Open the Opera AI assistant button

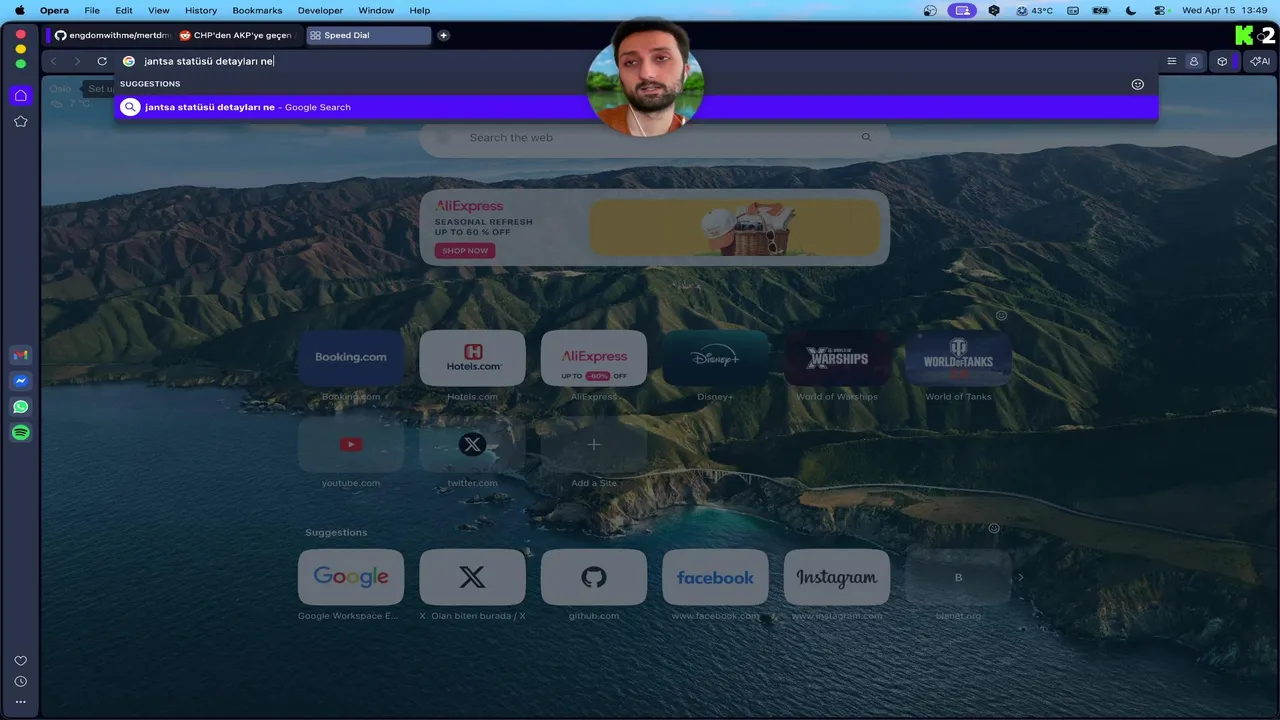pyautogui.click(x=1260, y=61)
